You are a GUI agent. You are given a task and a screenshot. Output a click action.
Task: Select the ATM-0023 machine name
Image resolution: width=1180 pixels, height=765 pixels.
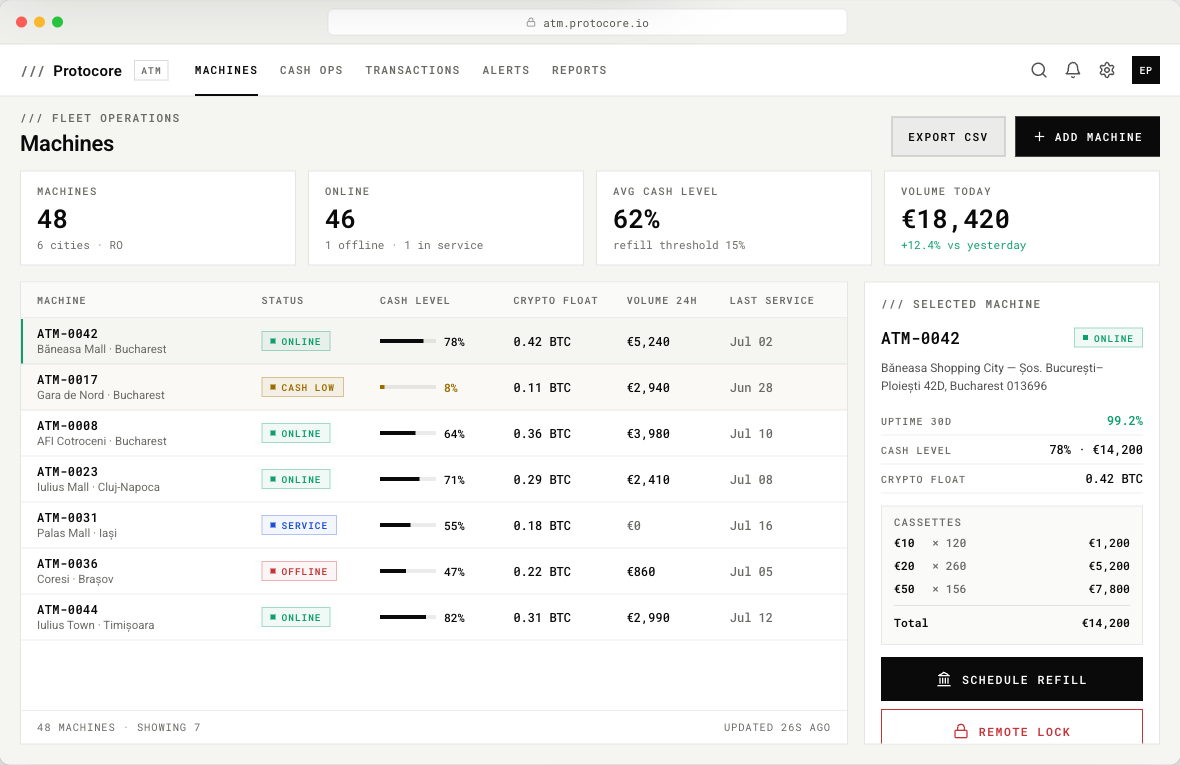tap(67, 472)
